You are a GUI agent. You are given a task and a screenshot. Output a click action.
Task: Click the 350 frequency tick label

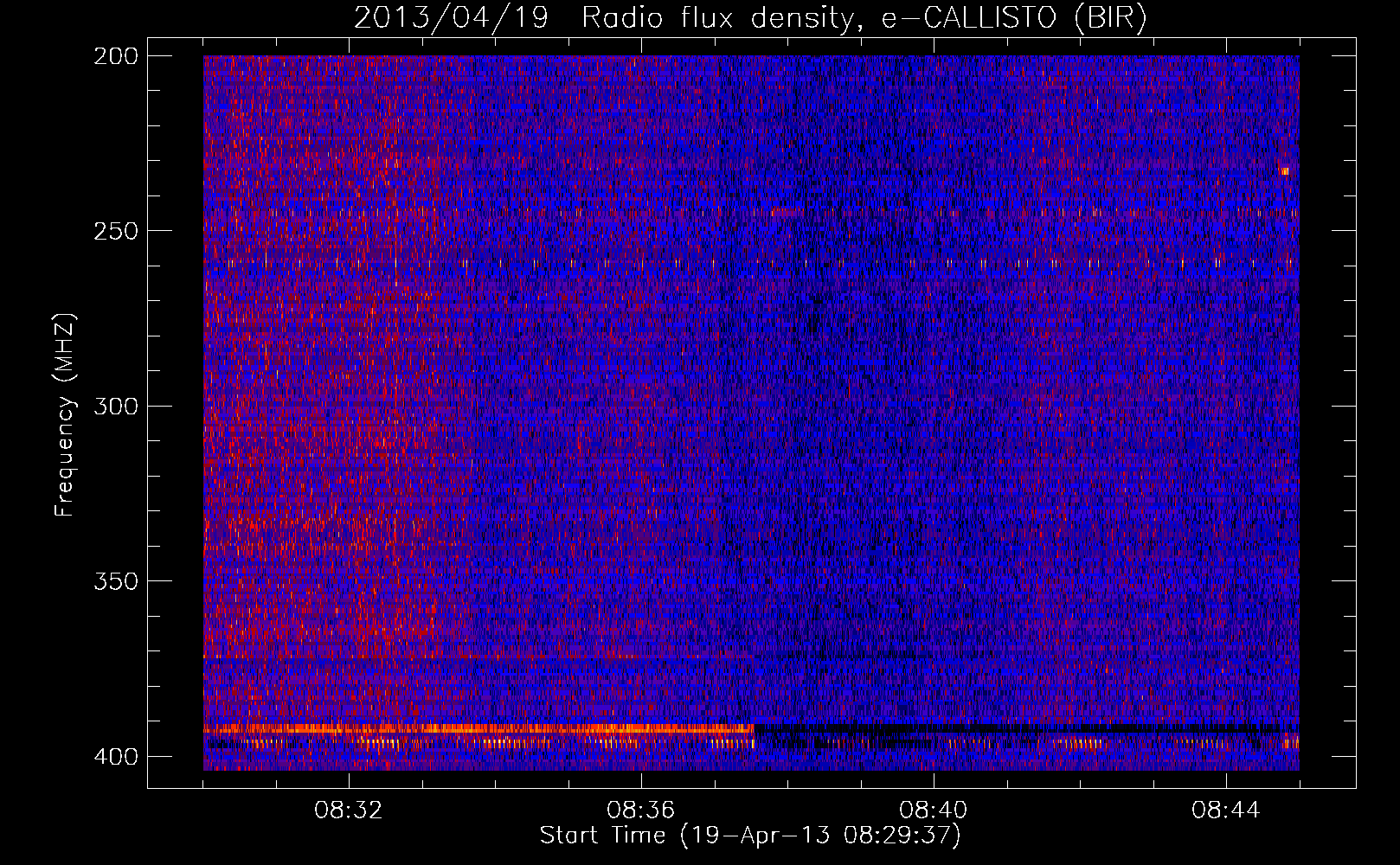[x=115, y=581]
